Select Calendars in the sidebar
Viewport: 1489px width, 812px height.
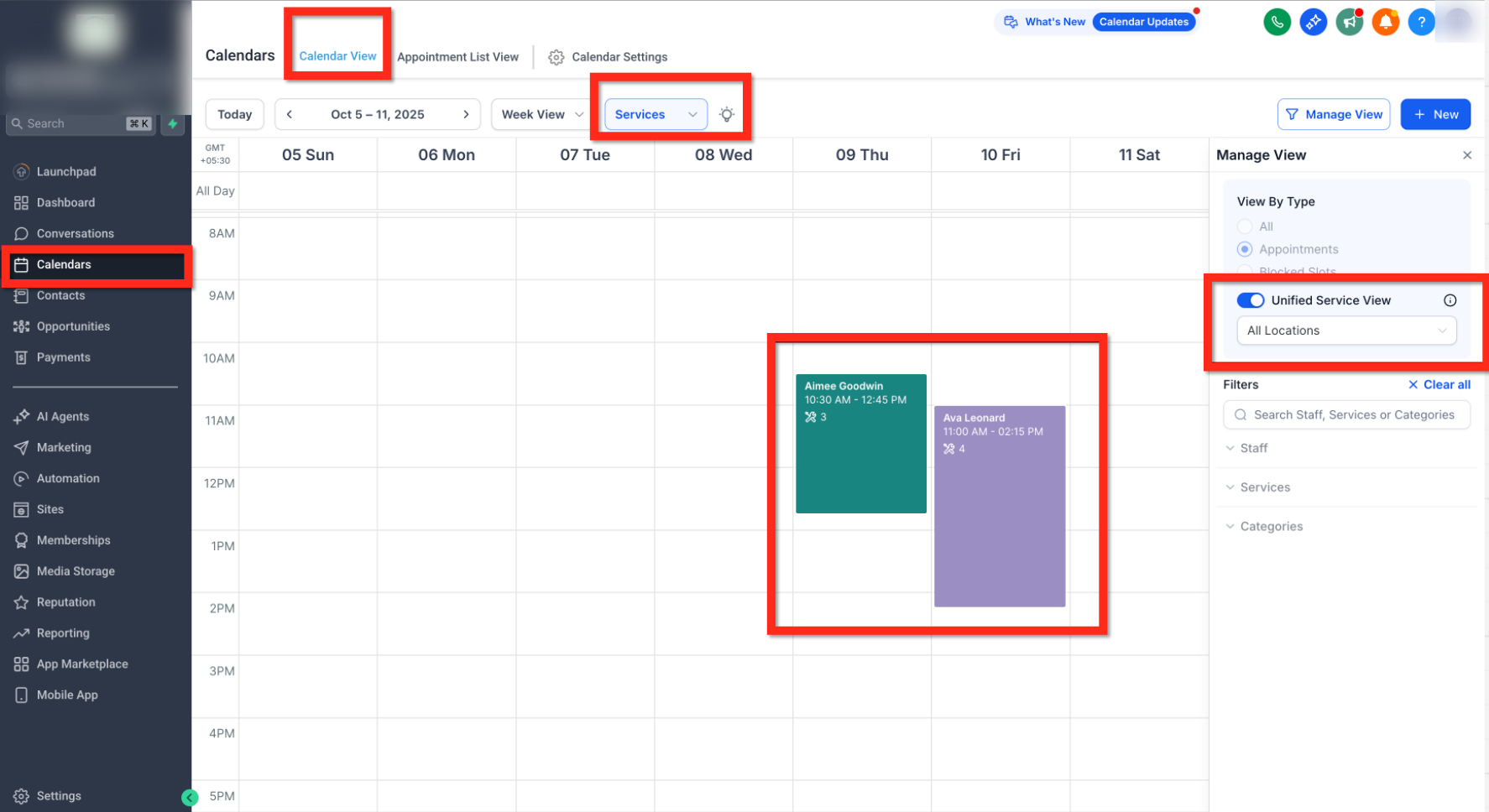[96, 264]
